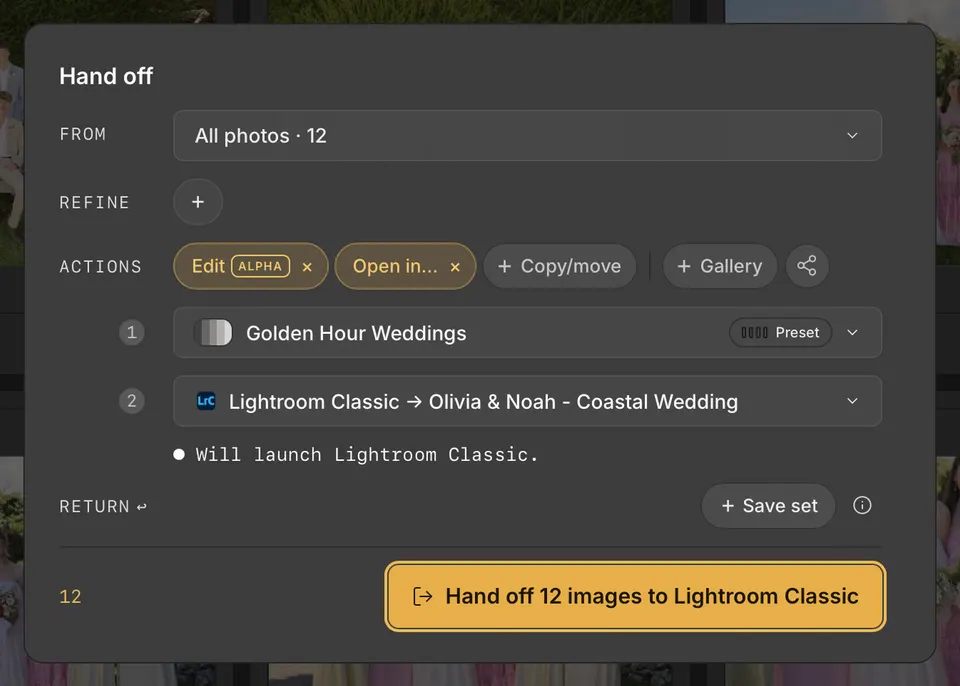The width and height of the screenshot is (960, 686).
Task: Click the Hand off dialog title
Action: coord(106,76)
